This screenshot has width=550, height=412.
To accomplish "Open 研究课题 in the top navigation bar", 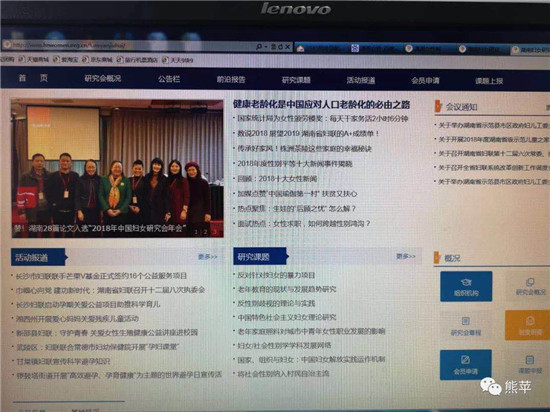I will pos(296,80).
